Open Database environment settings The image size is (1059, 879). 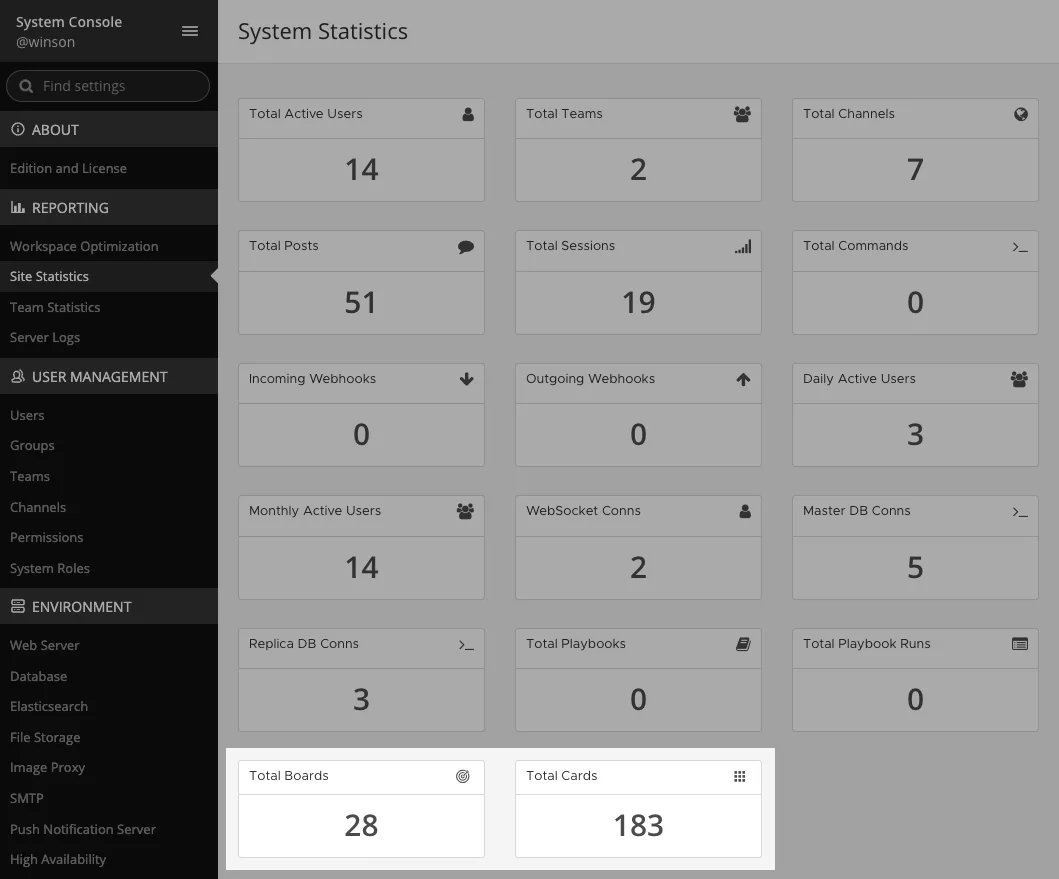pos(38,676)
